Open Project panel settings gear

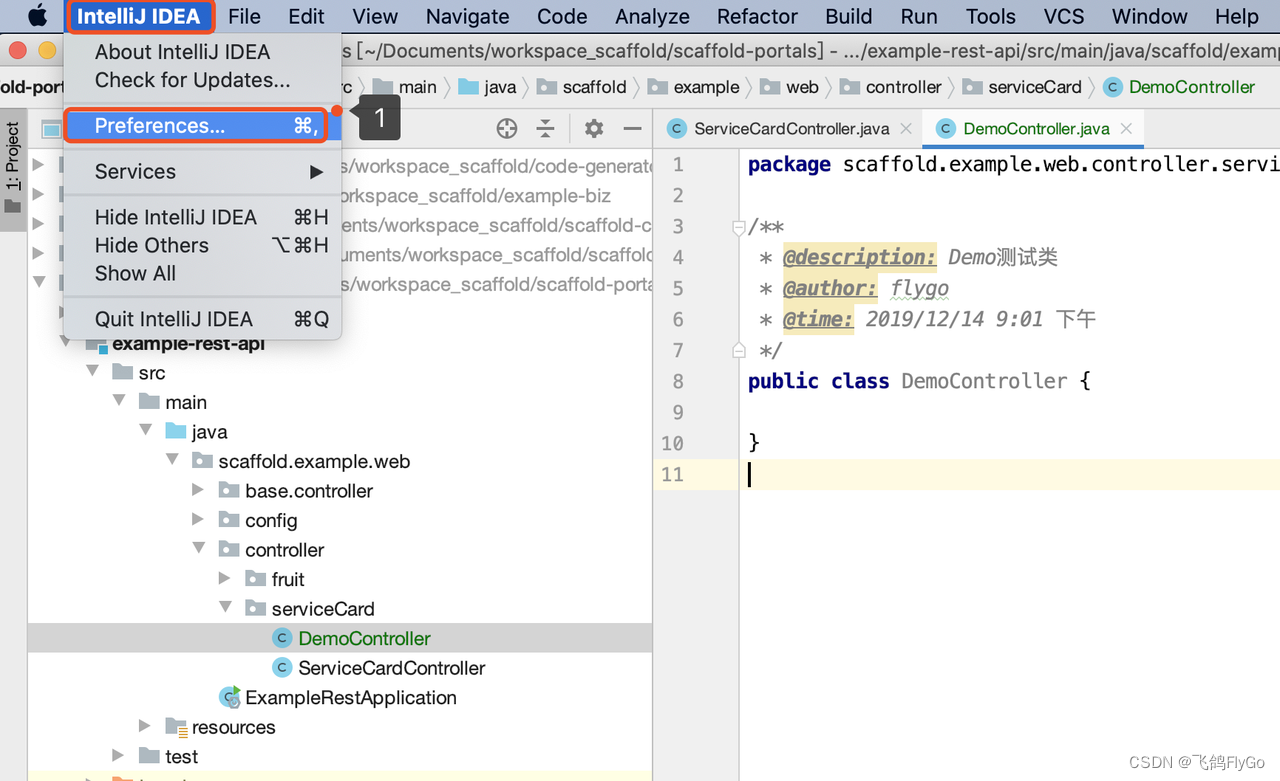594,128
